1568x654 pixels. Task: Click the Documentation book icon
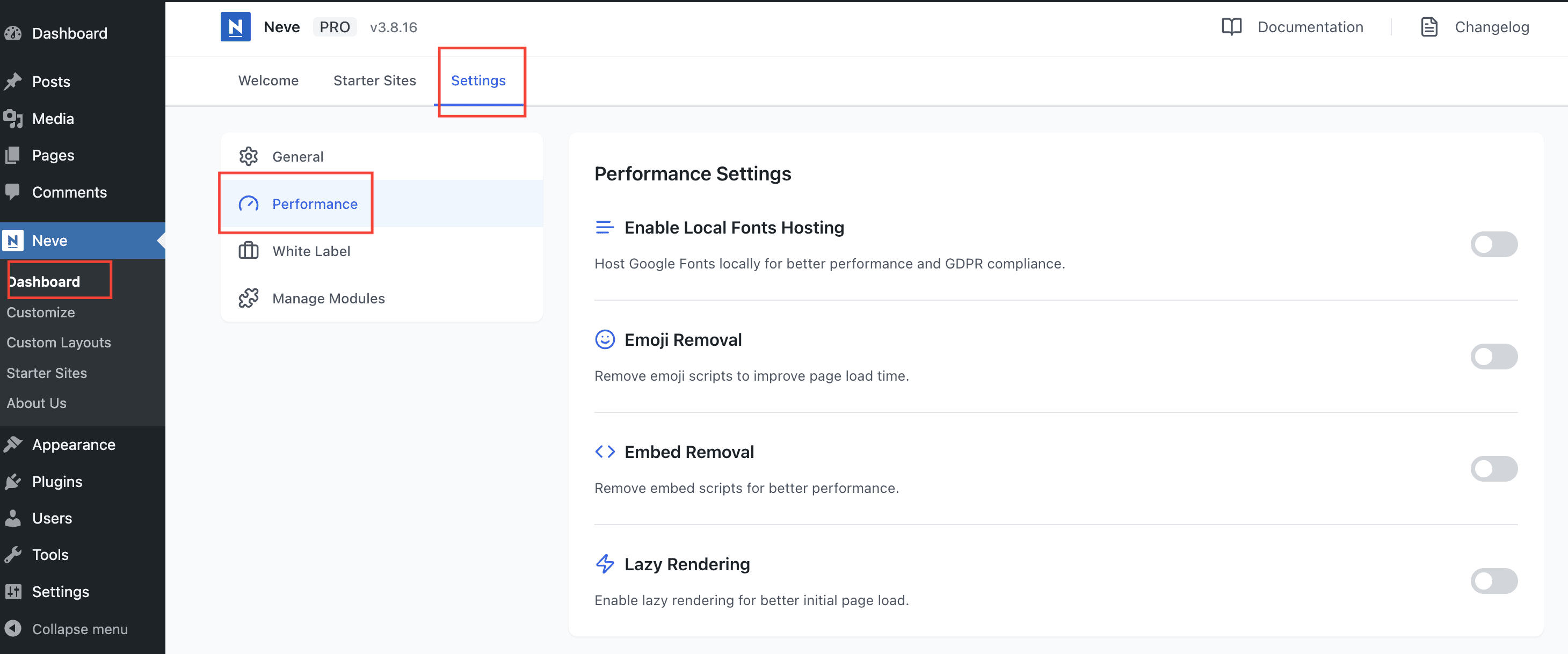(x=1231, y=27)
